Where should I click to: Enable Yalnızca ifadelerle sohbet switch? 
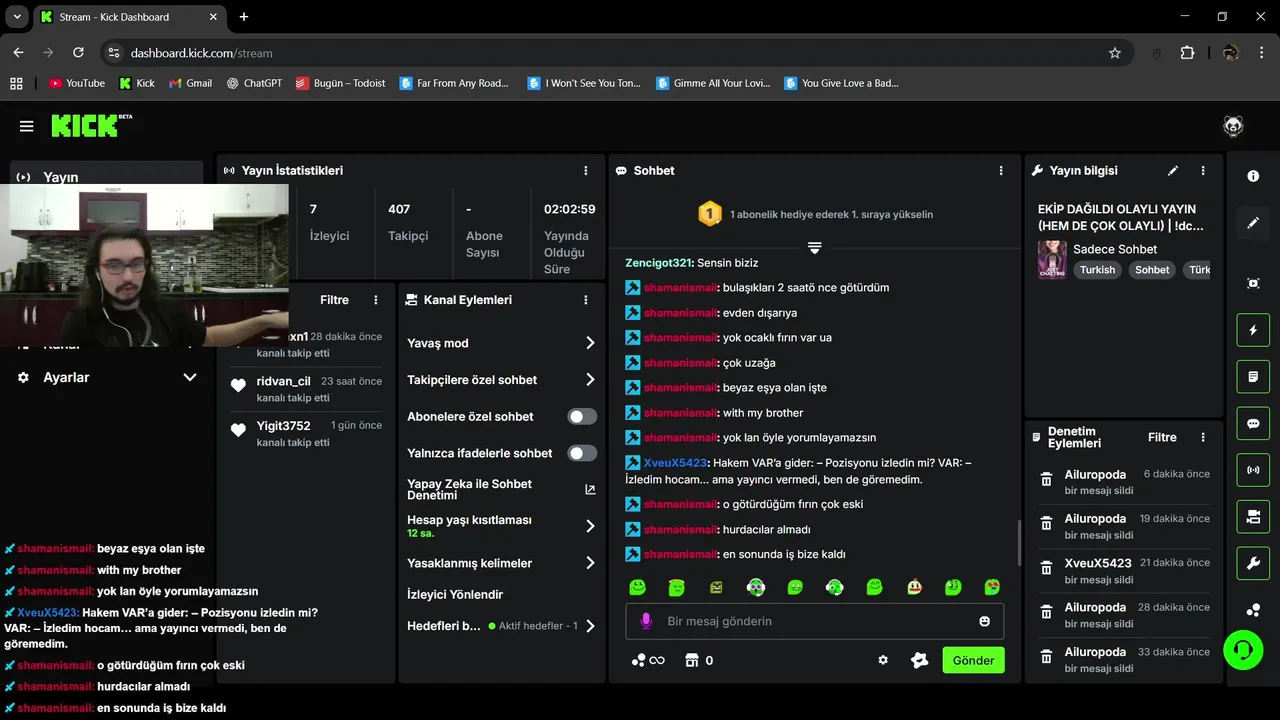pyautogui.click(x=582, y=453)
